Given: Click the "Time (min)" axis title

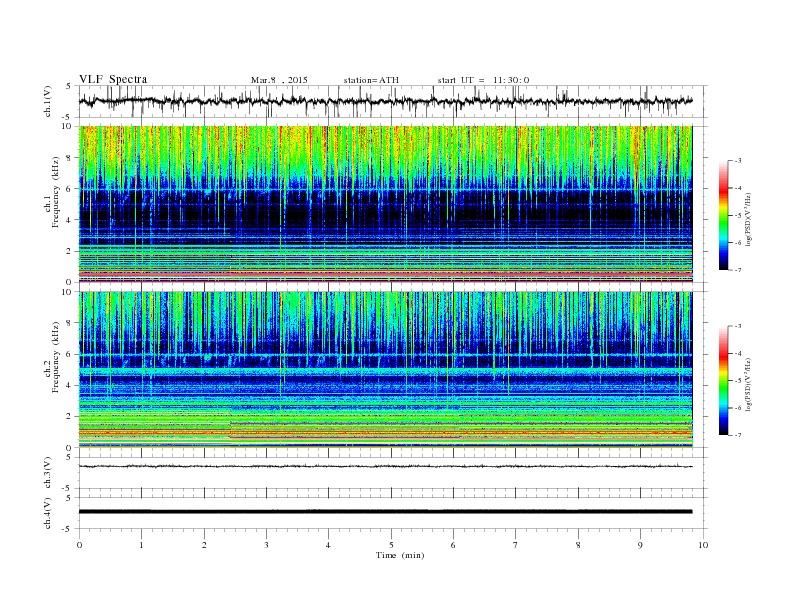Looking at the screenshot, I should (x=400, y=555).
